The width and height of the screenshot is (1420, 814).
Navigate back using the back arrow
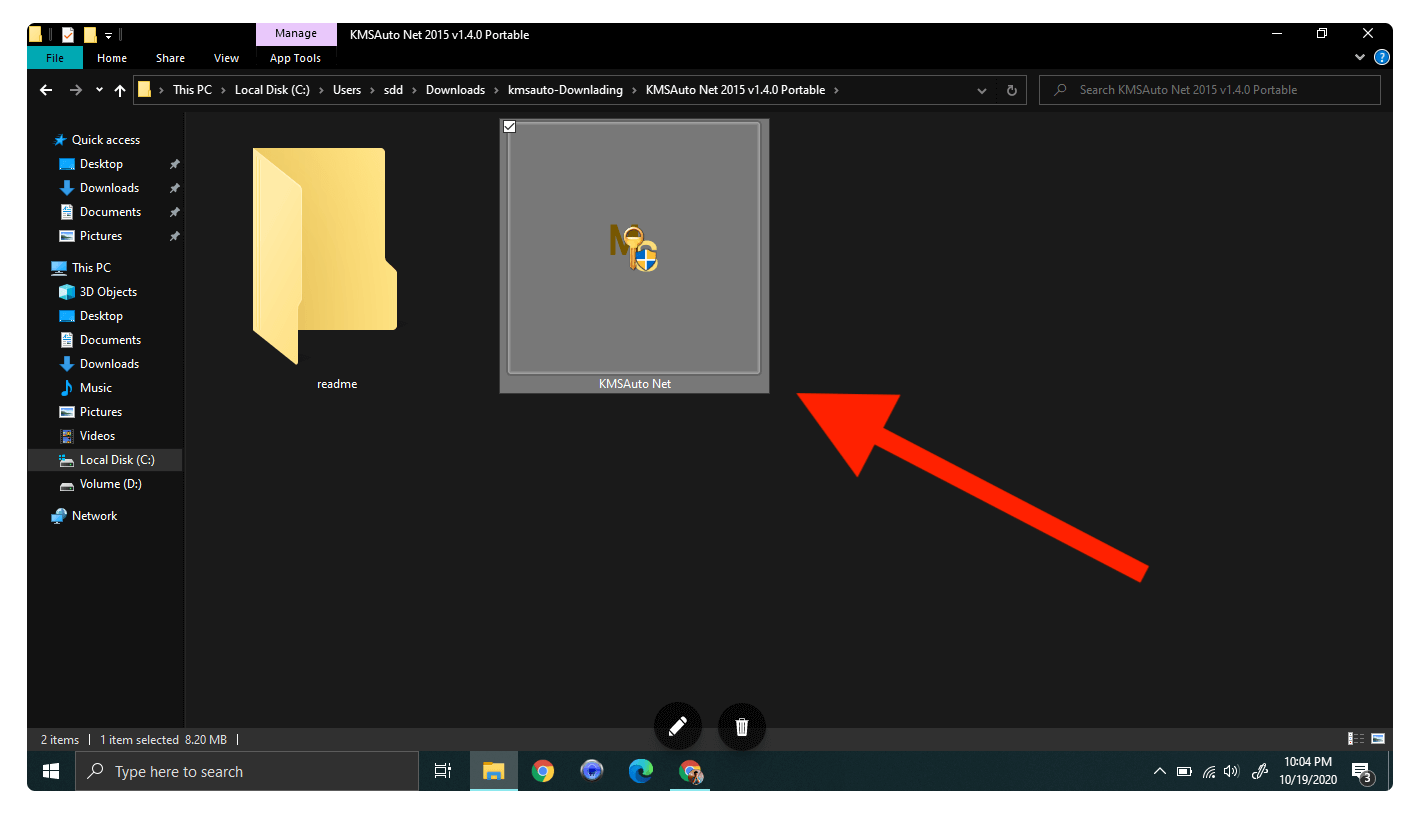[x=46, y=90]
